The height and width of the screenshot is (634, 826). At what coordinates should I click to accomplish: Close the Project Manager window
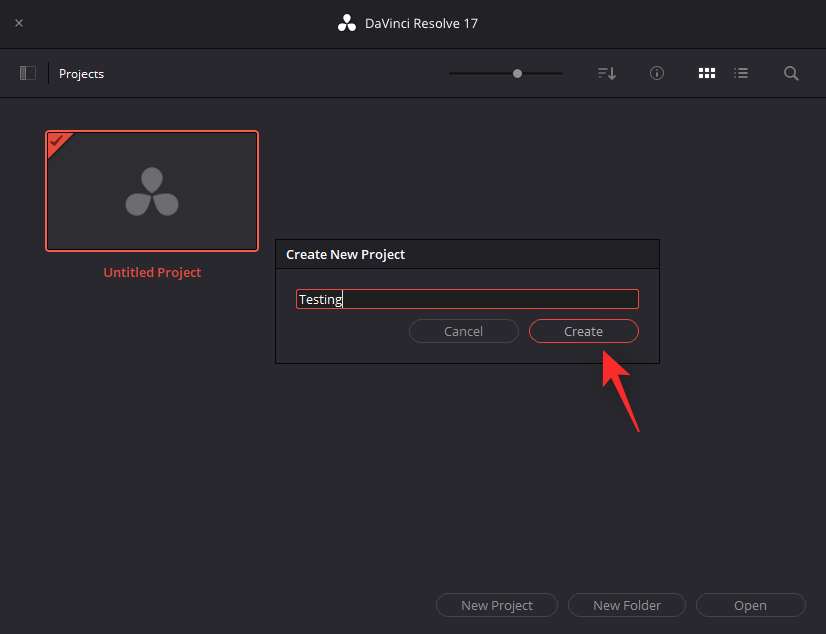19,23
